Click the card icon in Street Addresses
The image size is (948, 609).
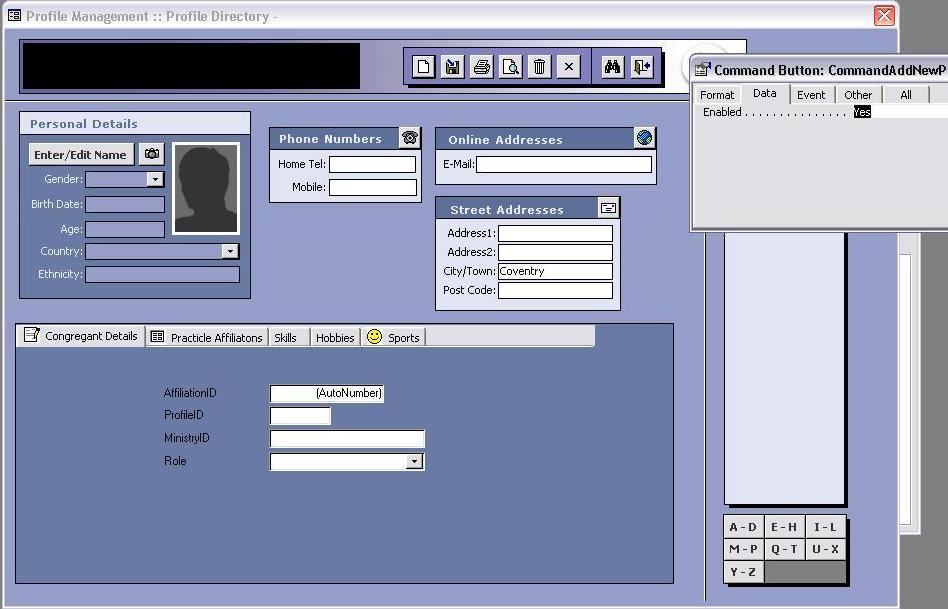(x=608, y=208)
